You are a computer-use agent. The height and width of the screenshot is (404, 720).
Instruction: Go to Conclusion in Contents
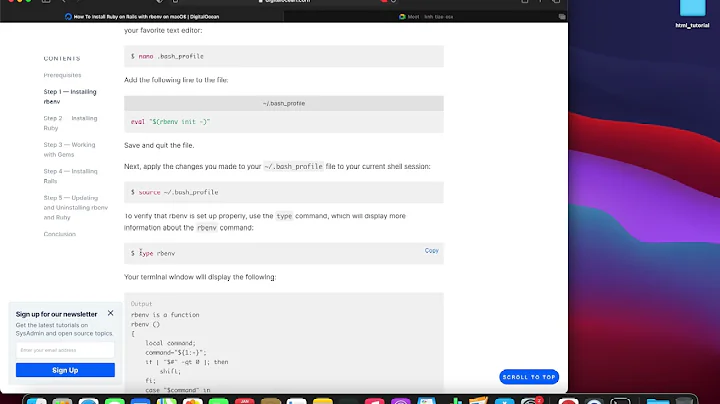(x=60, y=234)
